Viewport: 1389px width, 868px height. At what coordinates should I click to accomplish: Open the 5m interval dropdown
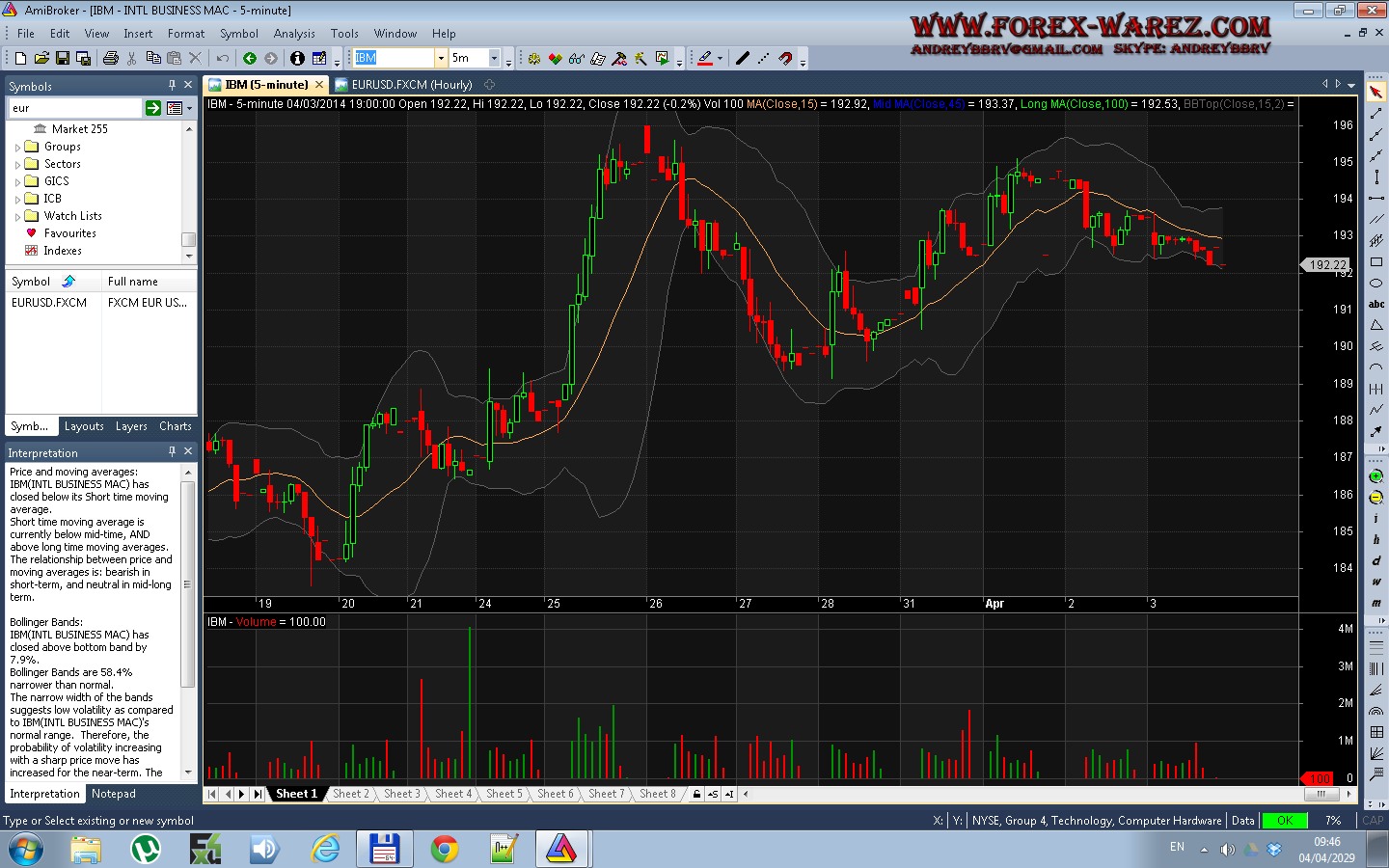(x=494, y=58)
